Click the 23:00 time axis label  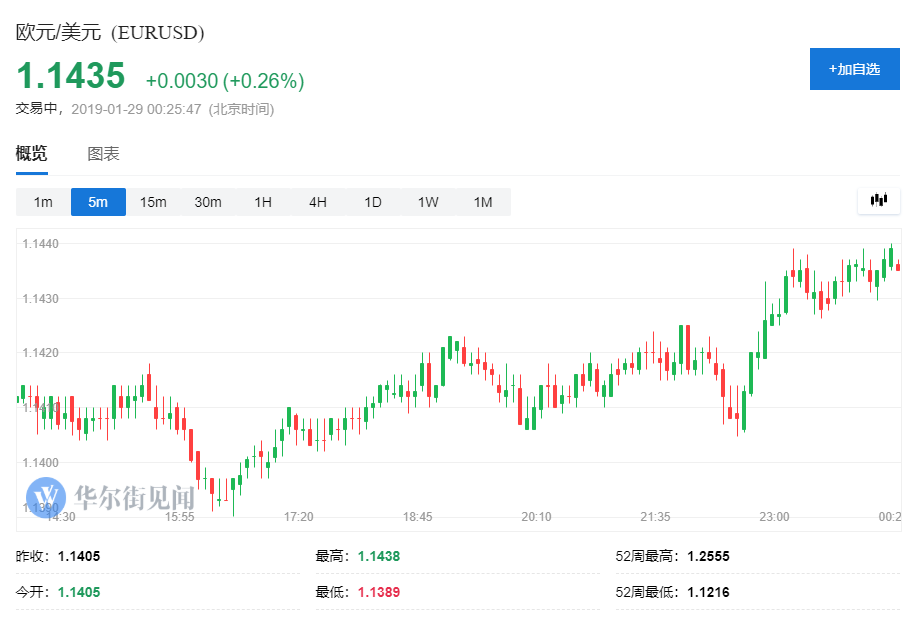coord(774,517)
